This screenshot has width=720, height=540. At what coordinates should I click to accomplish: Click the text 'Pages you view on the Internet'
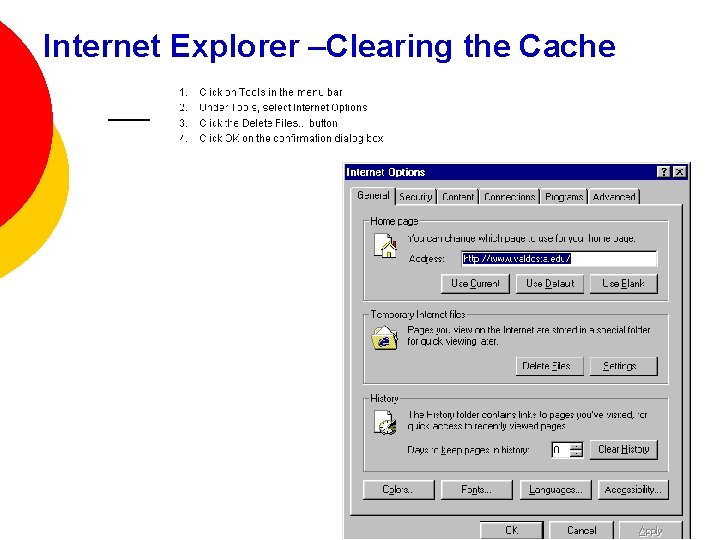point(529,336)
